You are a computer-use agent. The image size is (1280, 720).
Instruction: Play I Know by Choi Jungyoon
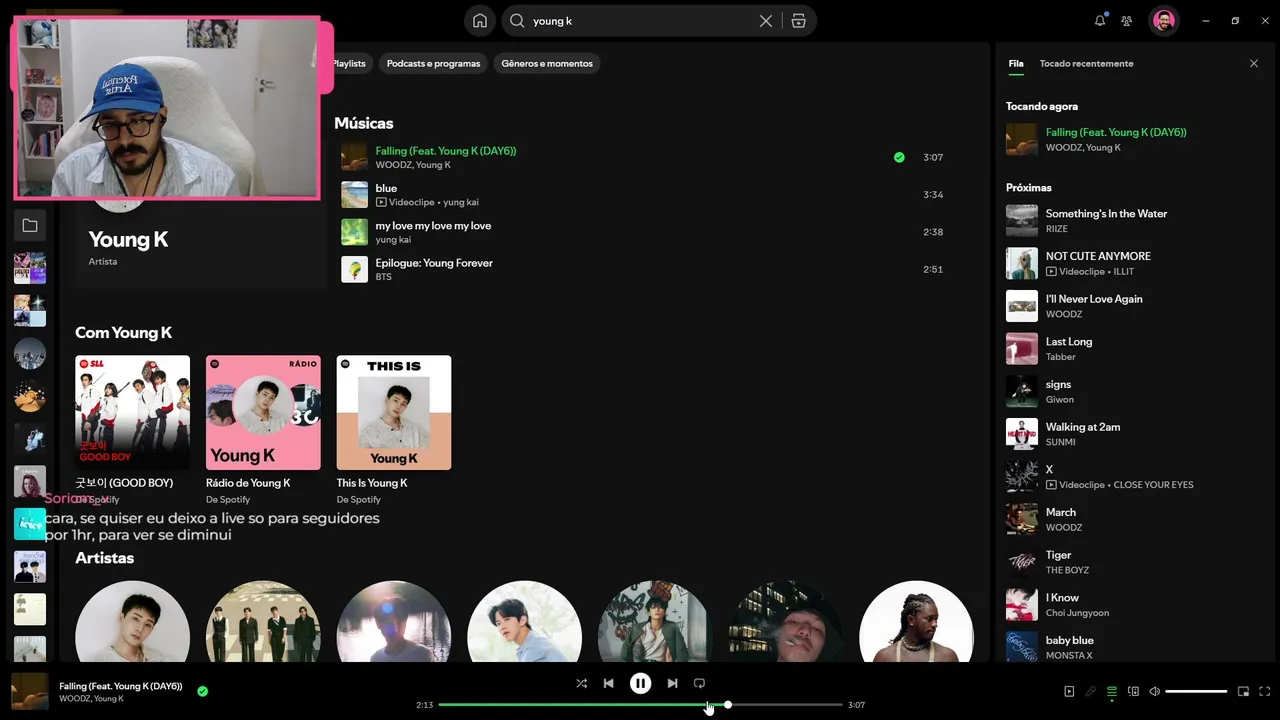click(x=1133, y=605)
